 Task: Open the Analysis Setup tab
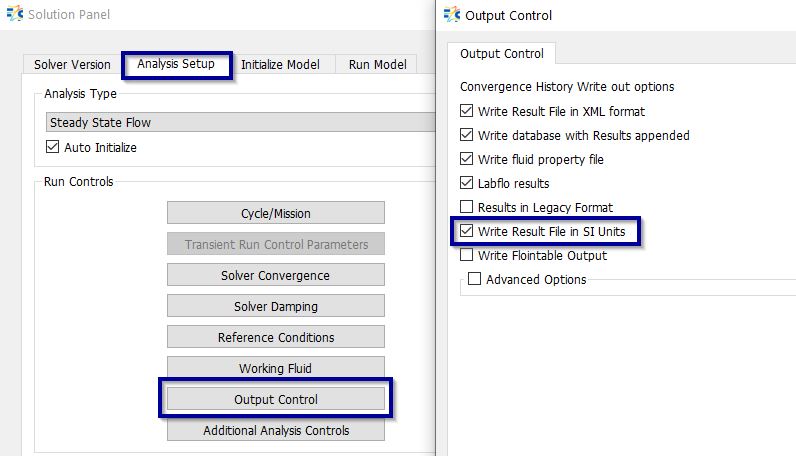pyautogui.click(x=176, y=64)
